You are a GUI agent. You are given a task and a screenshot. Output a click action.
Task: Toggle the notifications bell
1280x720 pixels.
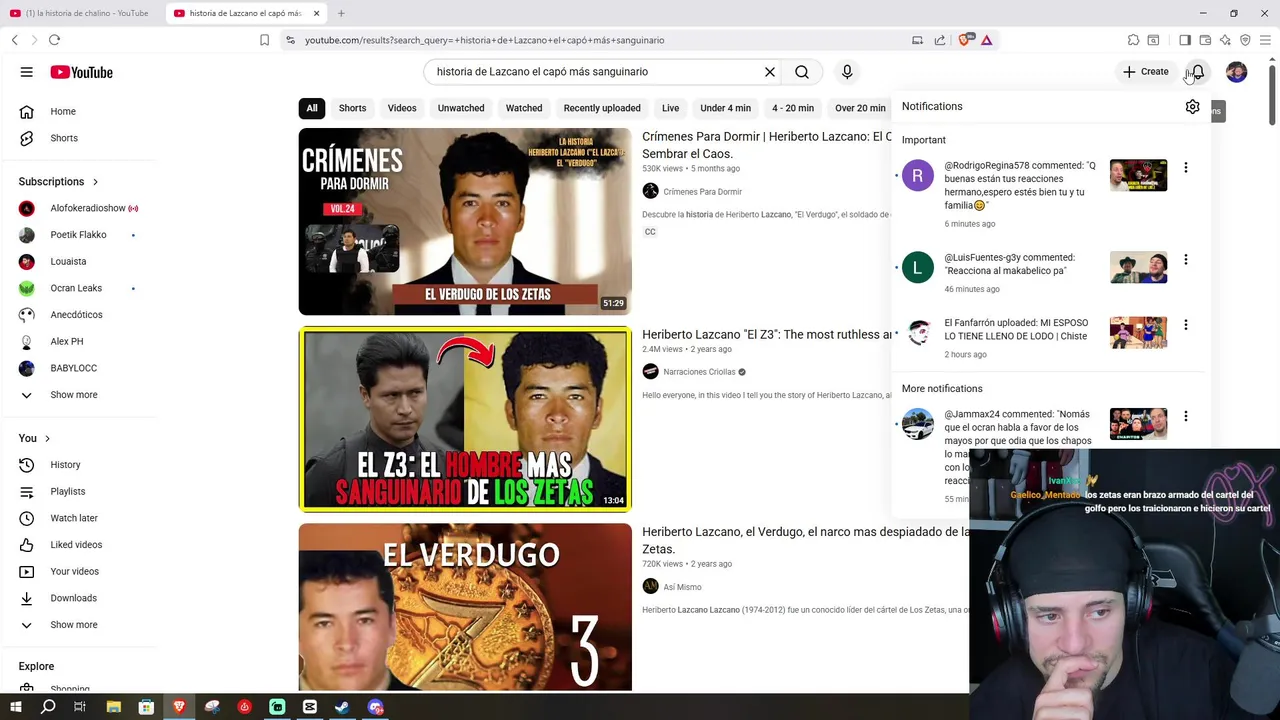point(1197,72)
